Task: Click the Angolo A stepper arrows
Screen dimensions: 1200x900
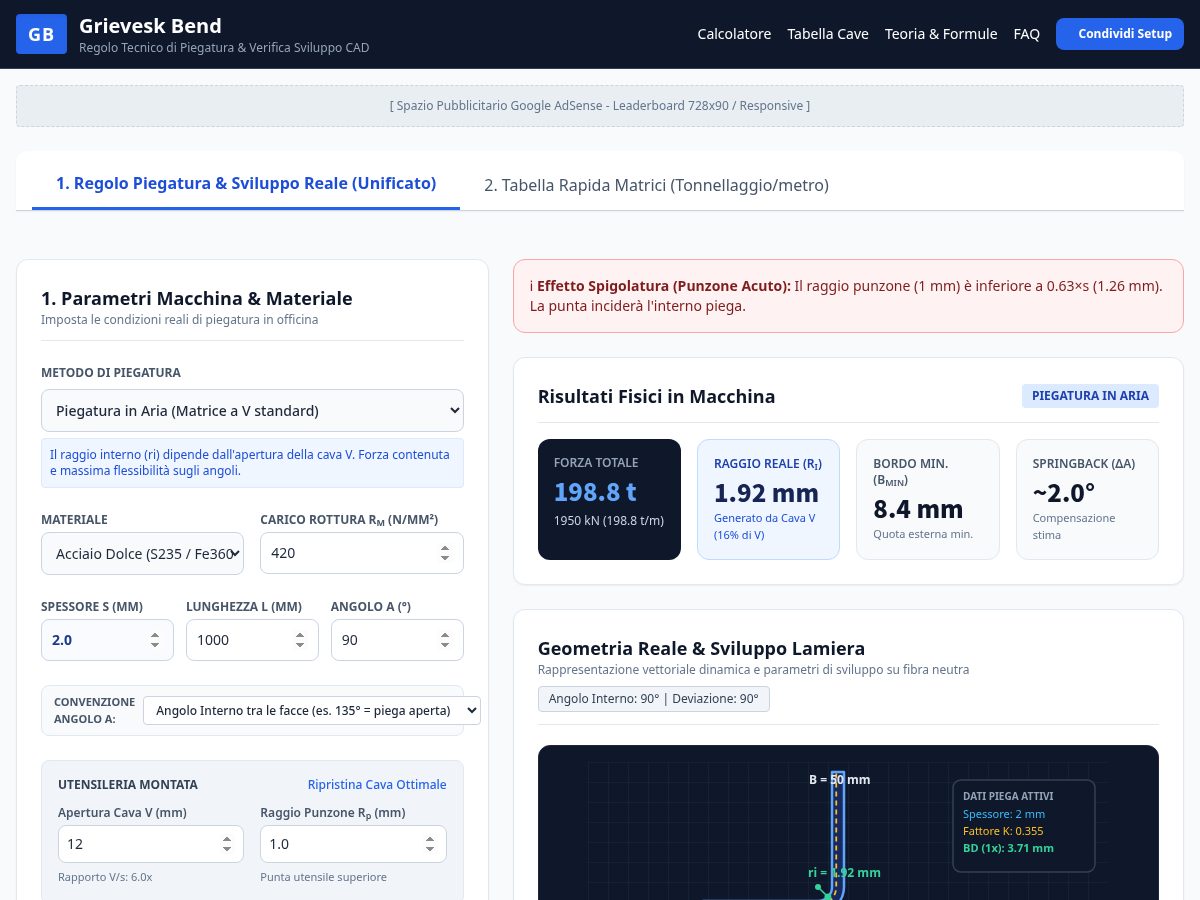Action: [x=445, y=640]
